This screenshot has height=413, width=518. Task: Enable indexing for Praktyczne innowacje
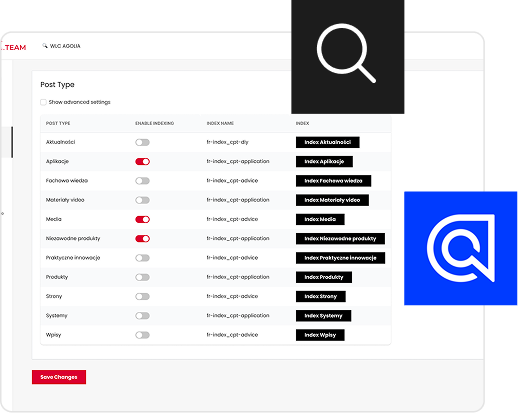[142, 258]
